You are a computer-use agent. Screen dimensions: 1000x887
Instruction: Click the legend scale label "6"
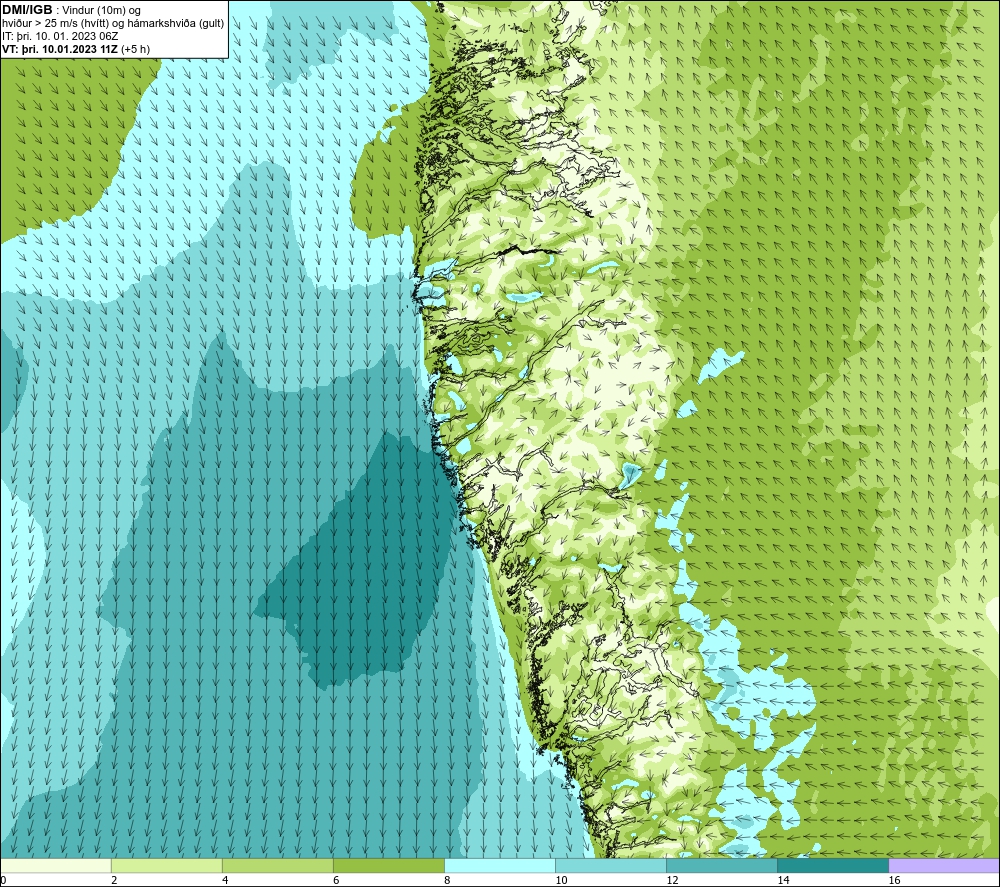pyautogui.click(x=336, y=880)
